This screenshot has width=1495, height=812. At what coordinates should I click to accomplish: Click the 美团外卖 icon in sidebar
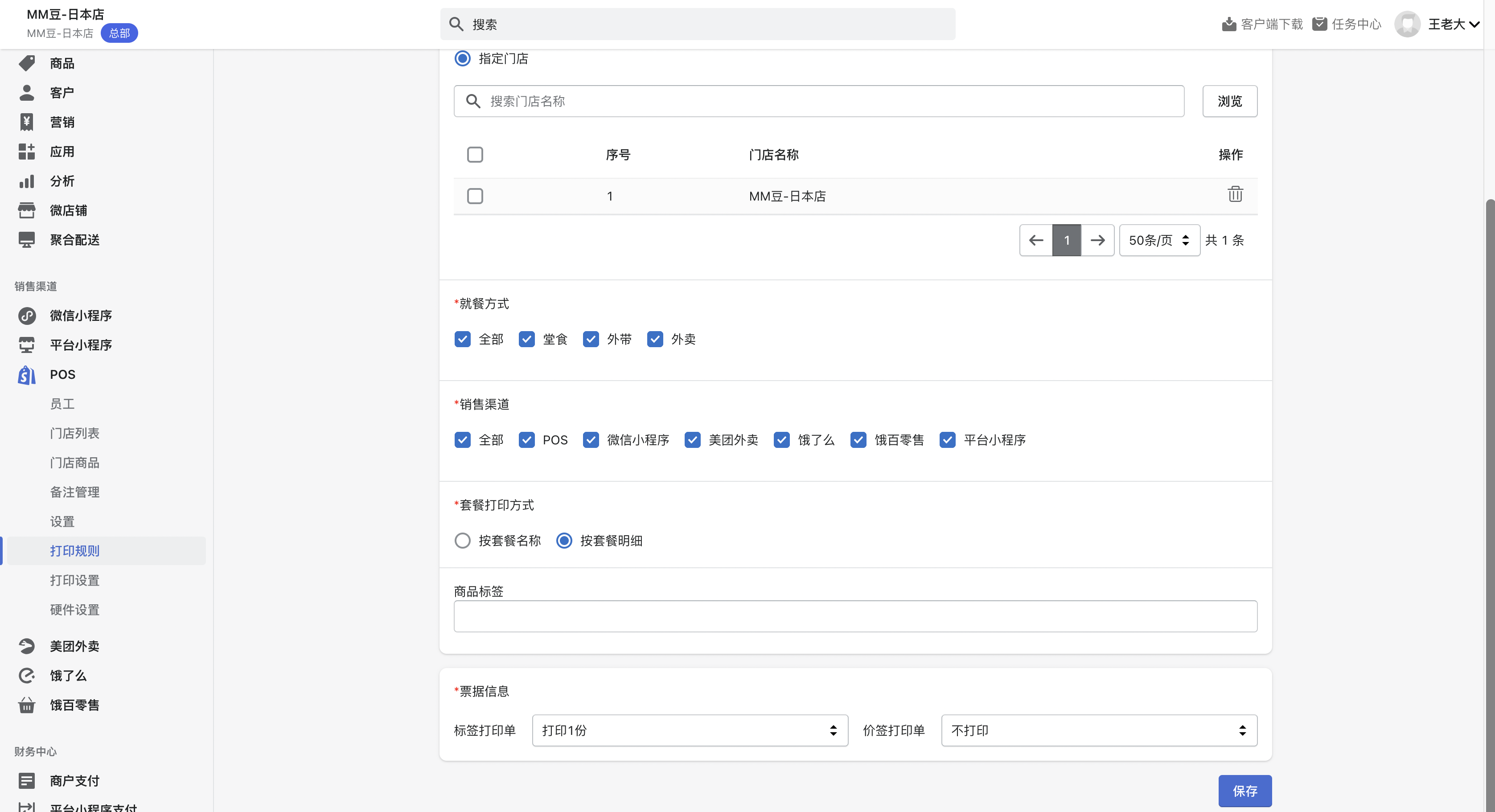[27, 646]
